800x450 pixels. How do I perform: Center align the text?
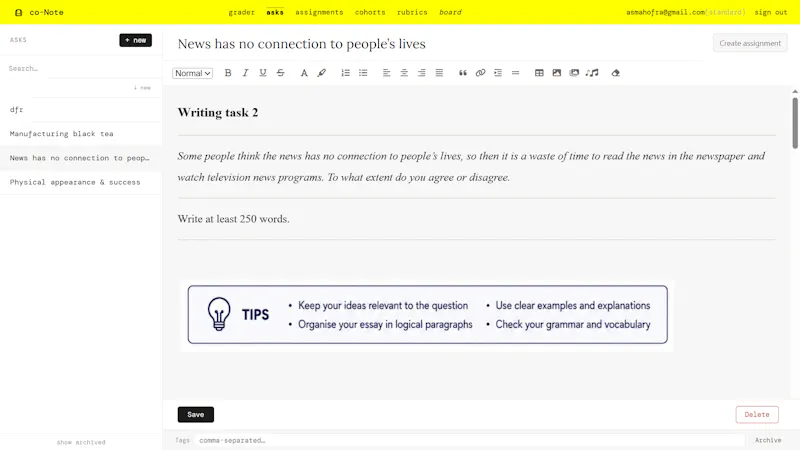tap(404, 73)
